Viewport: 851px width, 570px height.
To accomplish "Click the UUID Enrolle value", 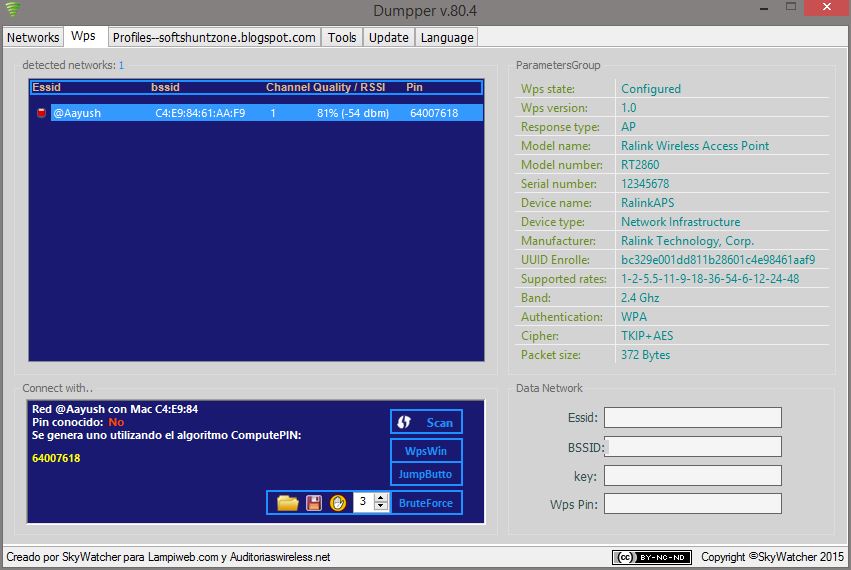I will pos(718,259).
